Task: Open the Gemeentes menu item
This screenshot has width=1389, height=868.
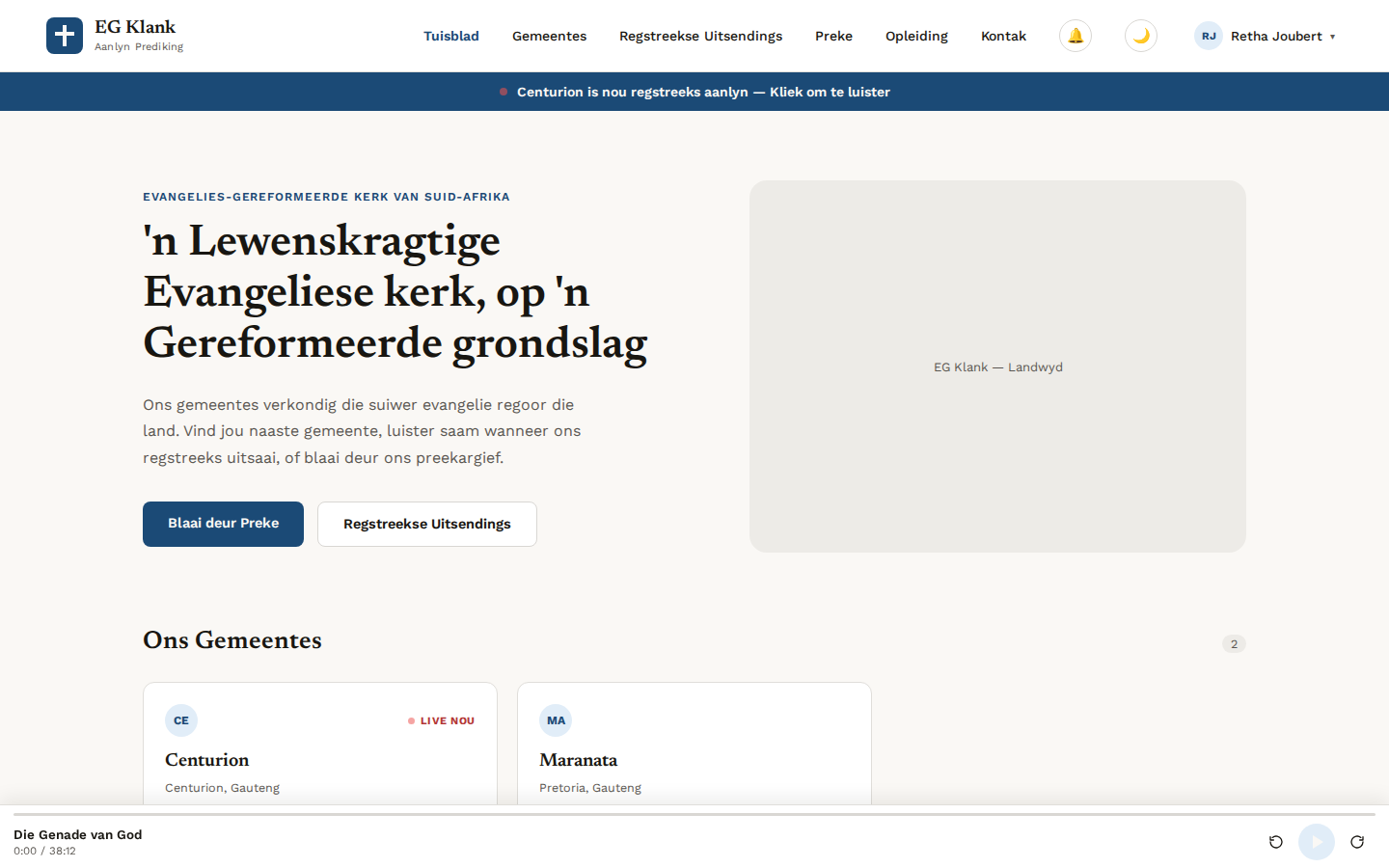Action: (549, 36)
